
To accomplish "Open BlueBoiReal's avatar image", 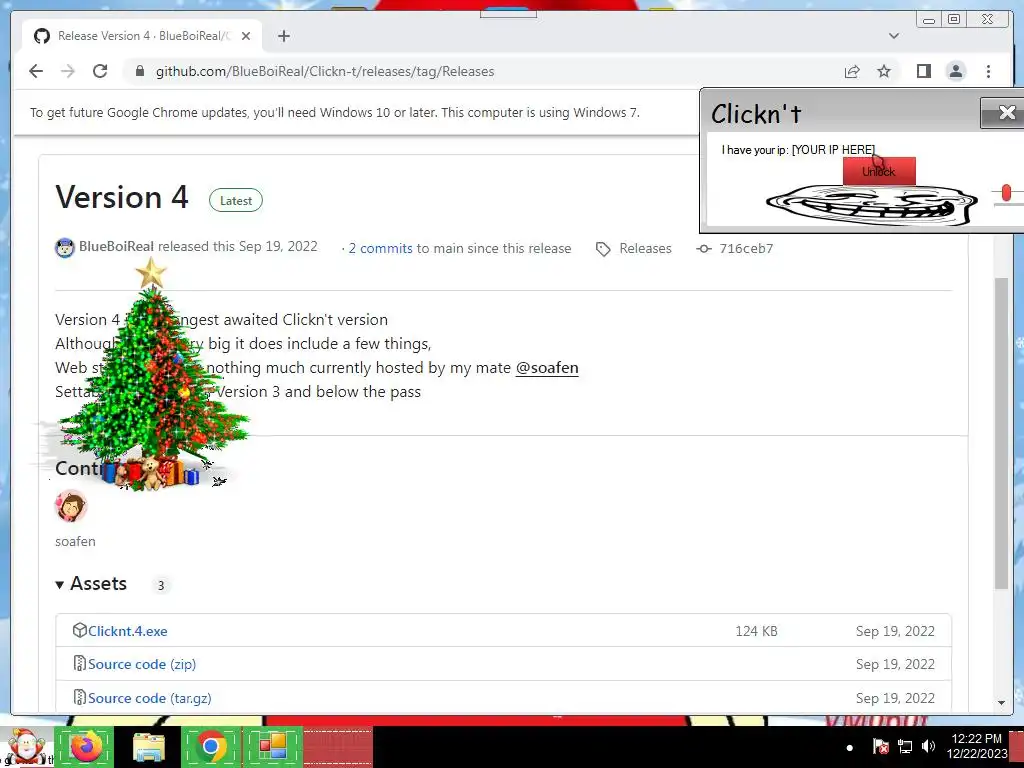I will pos(65,248).
